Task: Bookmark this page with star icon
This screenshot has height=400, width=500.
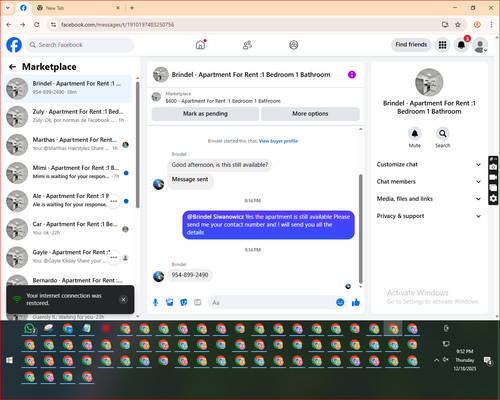Action: coord(458,25)
